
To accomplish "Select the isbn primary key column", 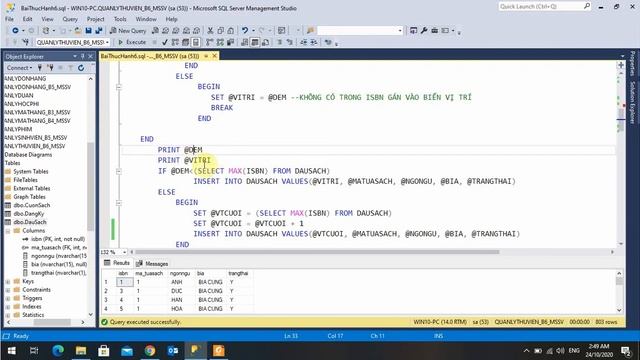I will [x=58, y=239].
